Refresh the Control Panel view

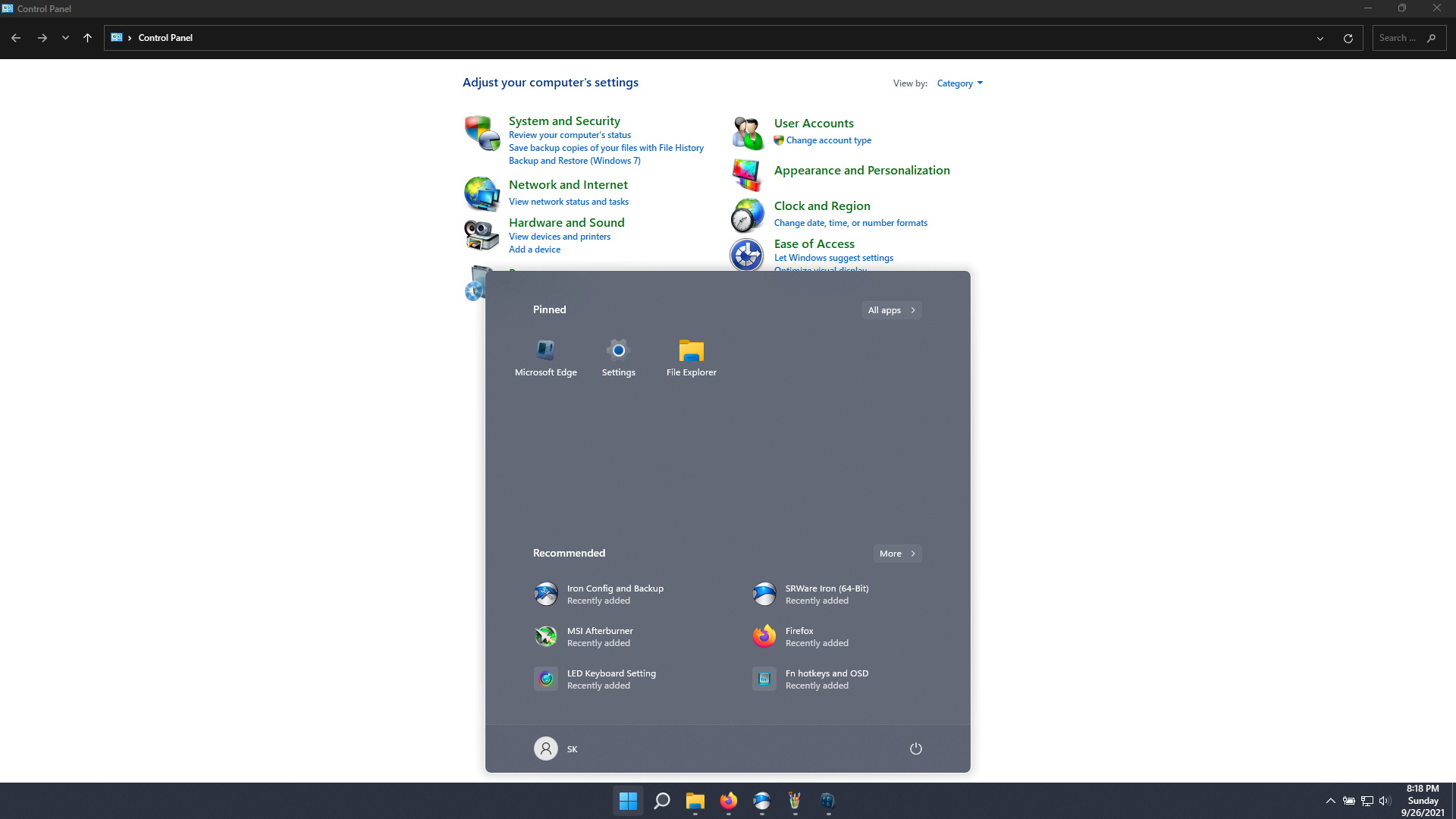point(1348,38)
